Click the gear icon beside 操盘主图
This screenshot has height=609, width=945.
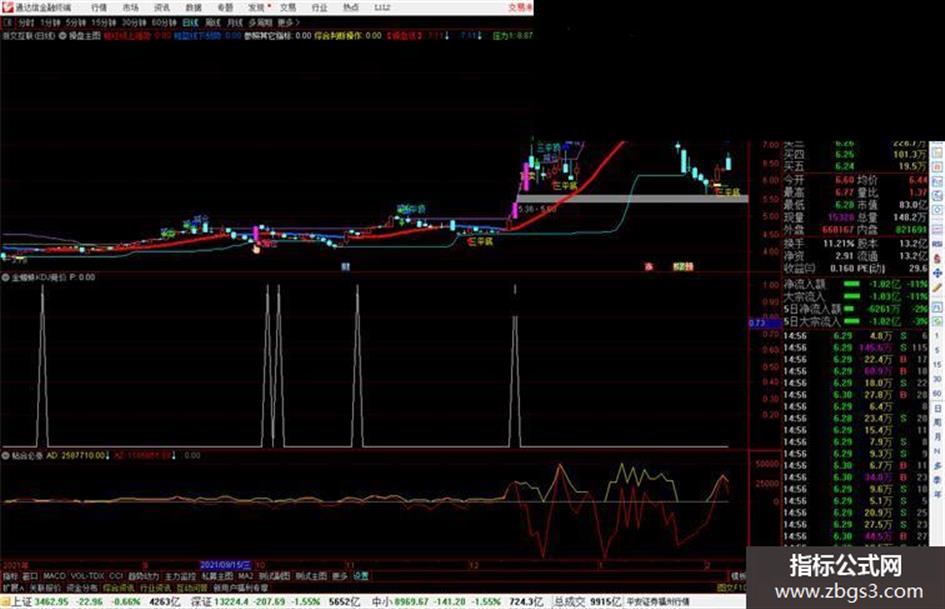pos(62,36)
